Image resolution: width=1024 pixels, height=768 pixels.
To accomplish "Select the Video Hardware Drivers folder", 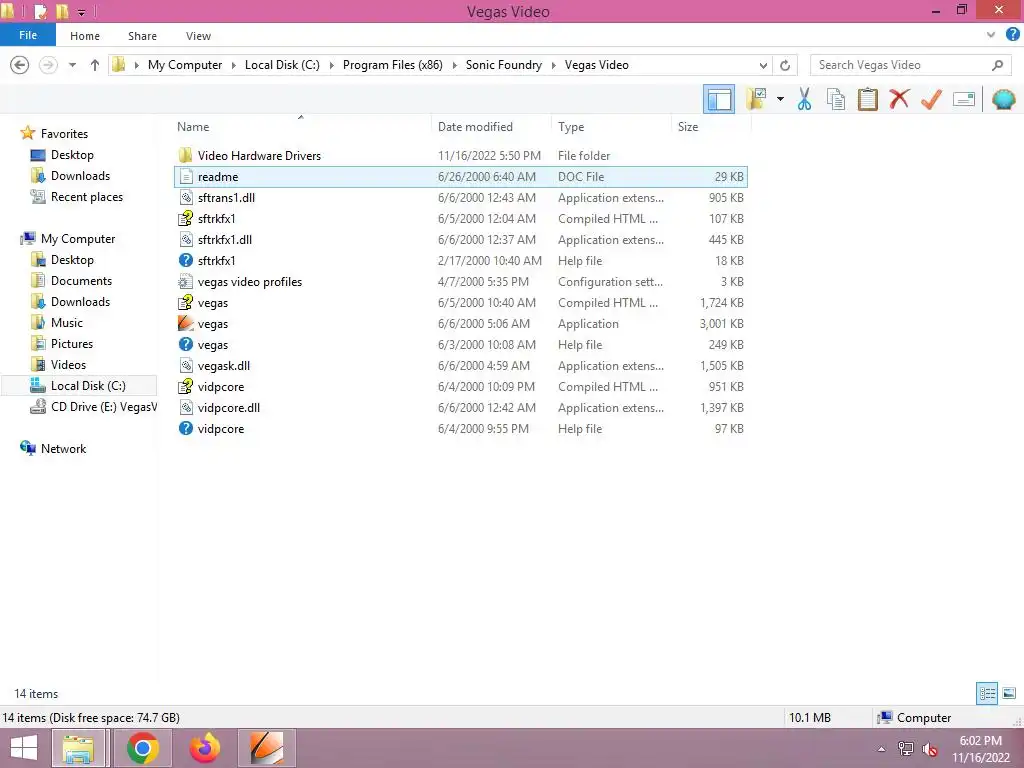I will click(461, 155).
